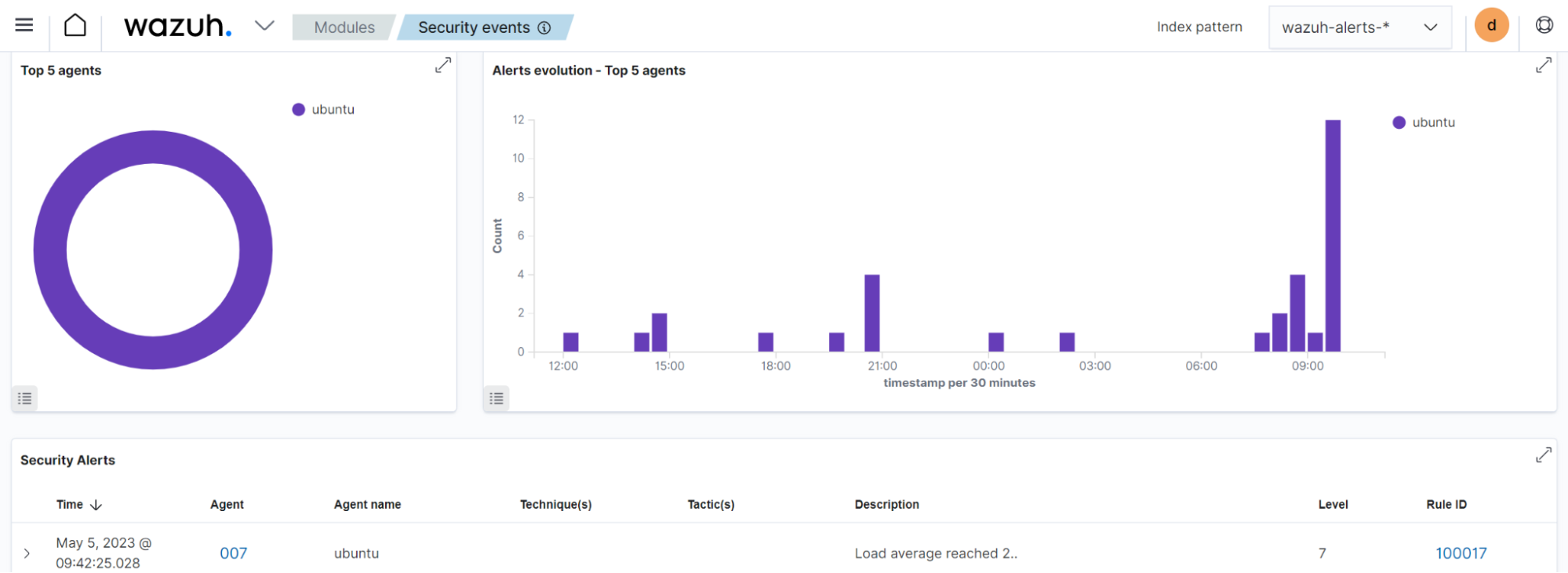Click the Index pattern label
This screenshot has width=1568, height=573.
pos(1199,27)
